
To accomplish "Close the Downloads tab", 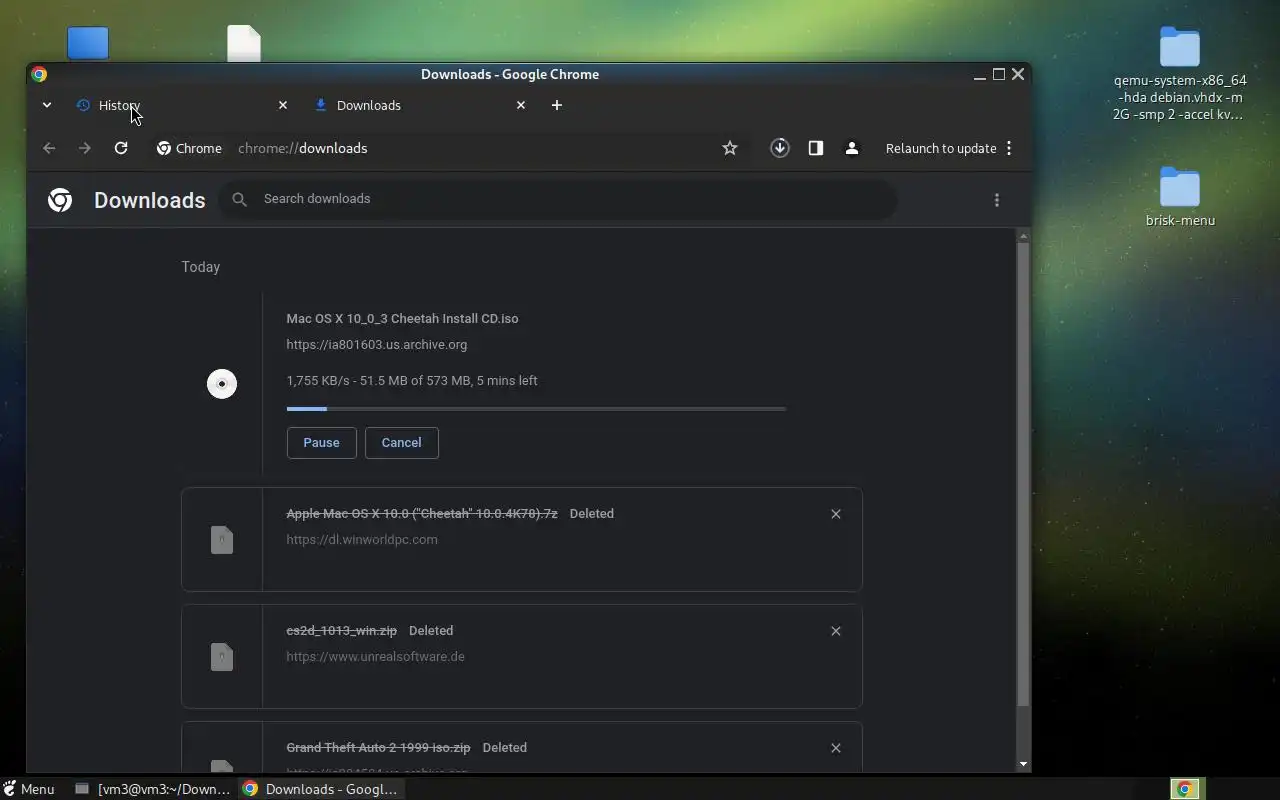I will click(x=520, y=105).
